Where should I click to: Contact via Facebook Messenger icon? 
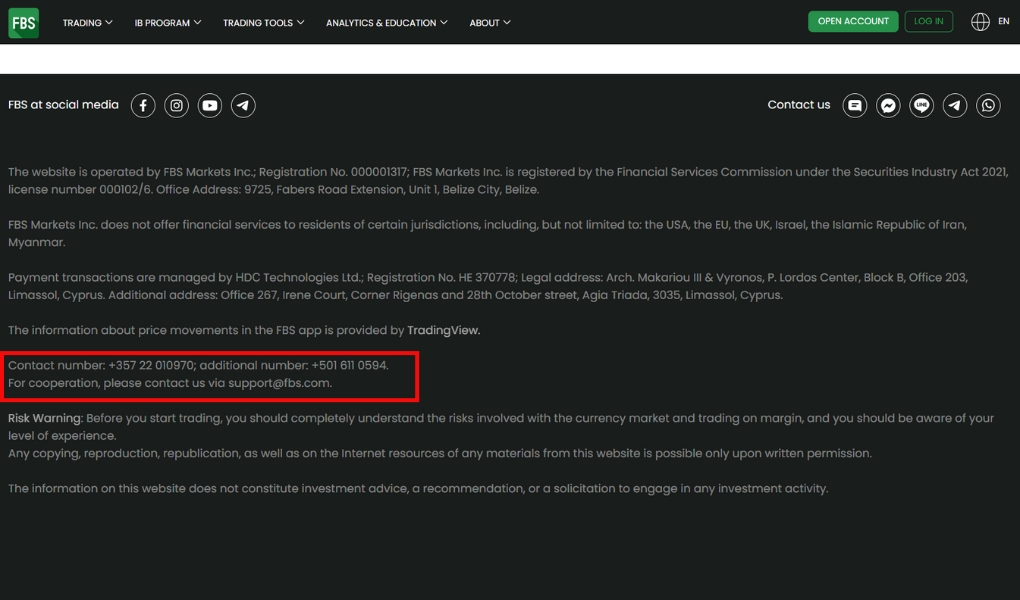[888, 105]
